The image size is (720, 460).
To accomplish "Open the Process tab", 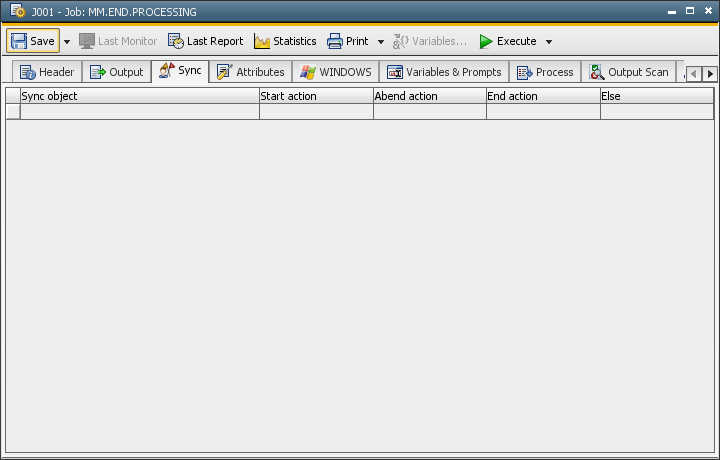I will coord(545,72).
